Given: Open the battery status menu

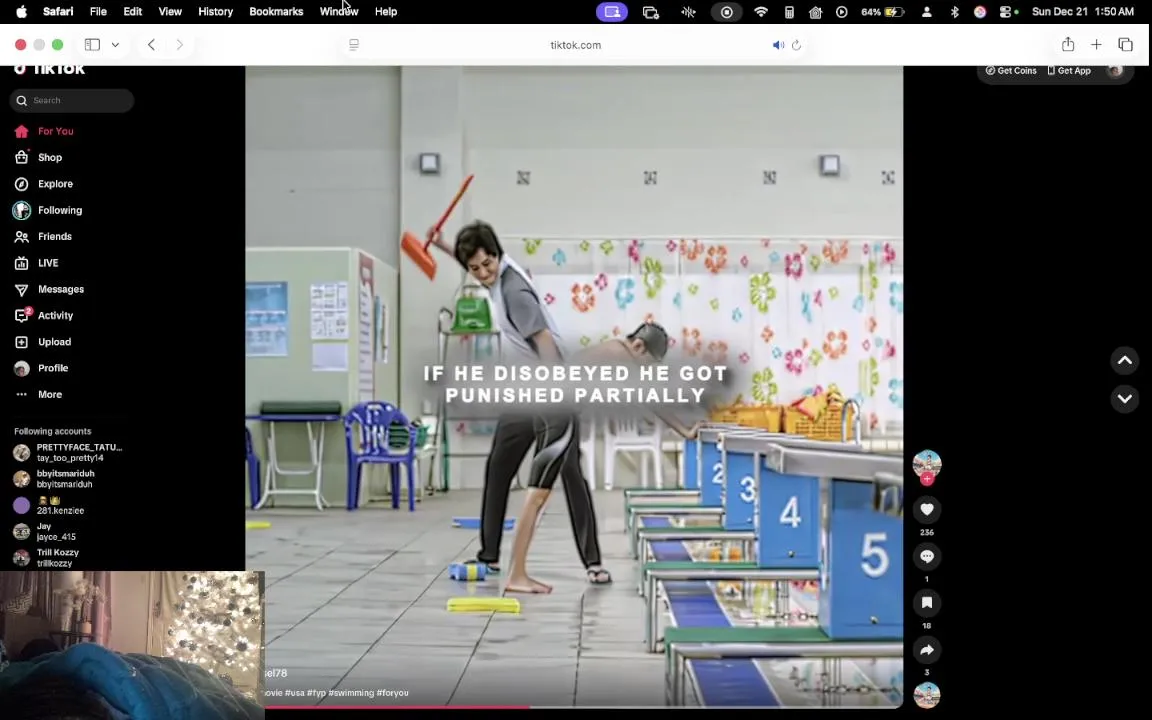Looking at the screenshot, I should coord(882,12).
